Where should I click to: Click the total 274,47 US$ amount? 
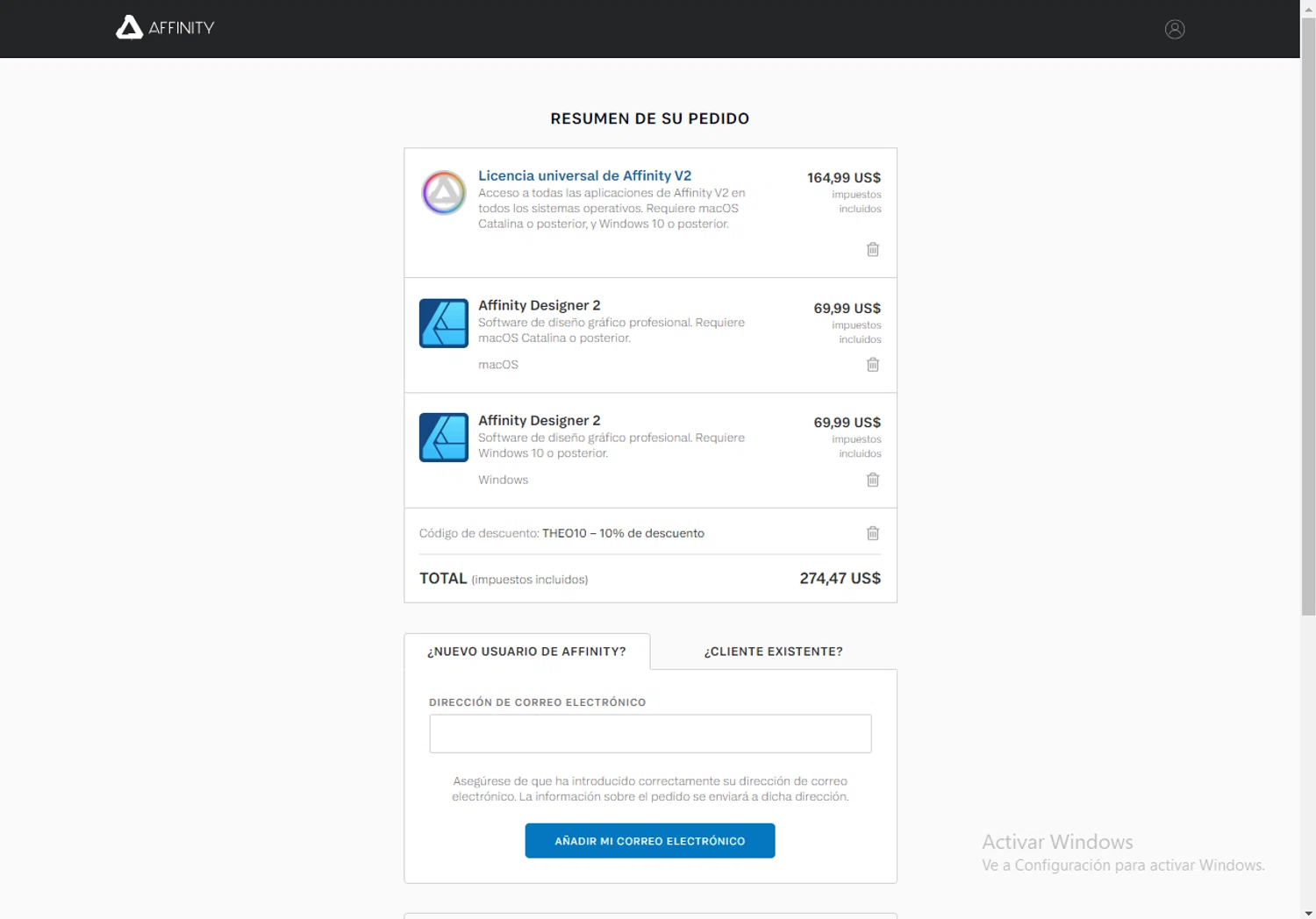[840, 579]
